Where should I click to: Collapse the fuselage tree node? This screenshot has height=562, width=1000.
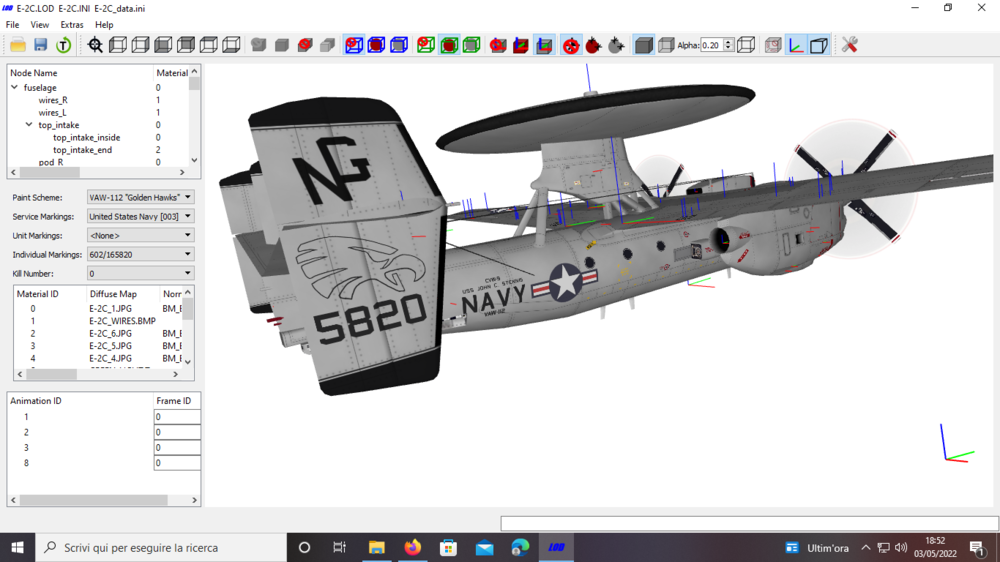click(14, 87)
